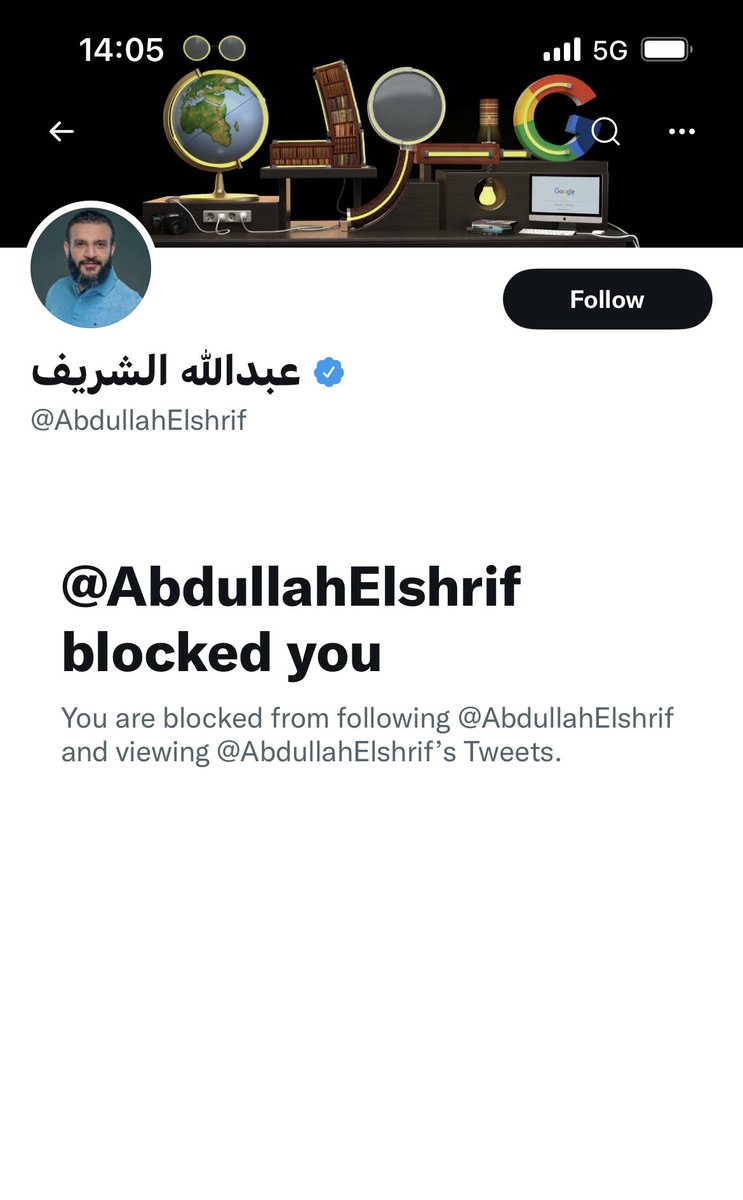The width and height of the screenshot is (743, 1200).
Task: Tap the glowing lightbulb in the banner
Action: pyautogui.click(x=487, y=191)
